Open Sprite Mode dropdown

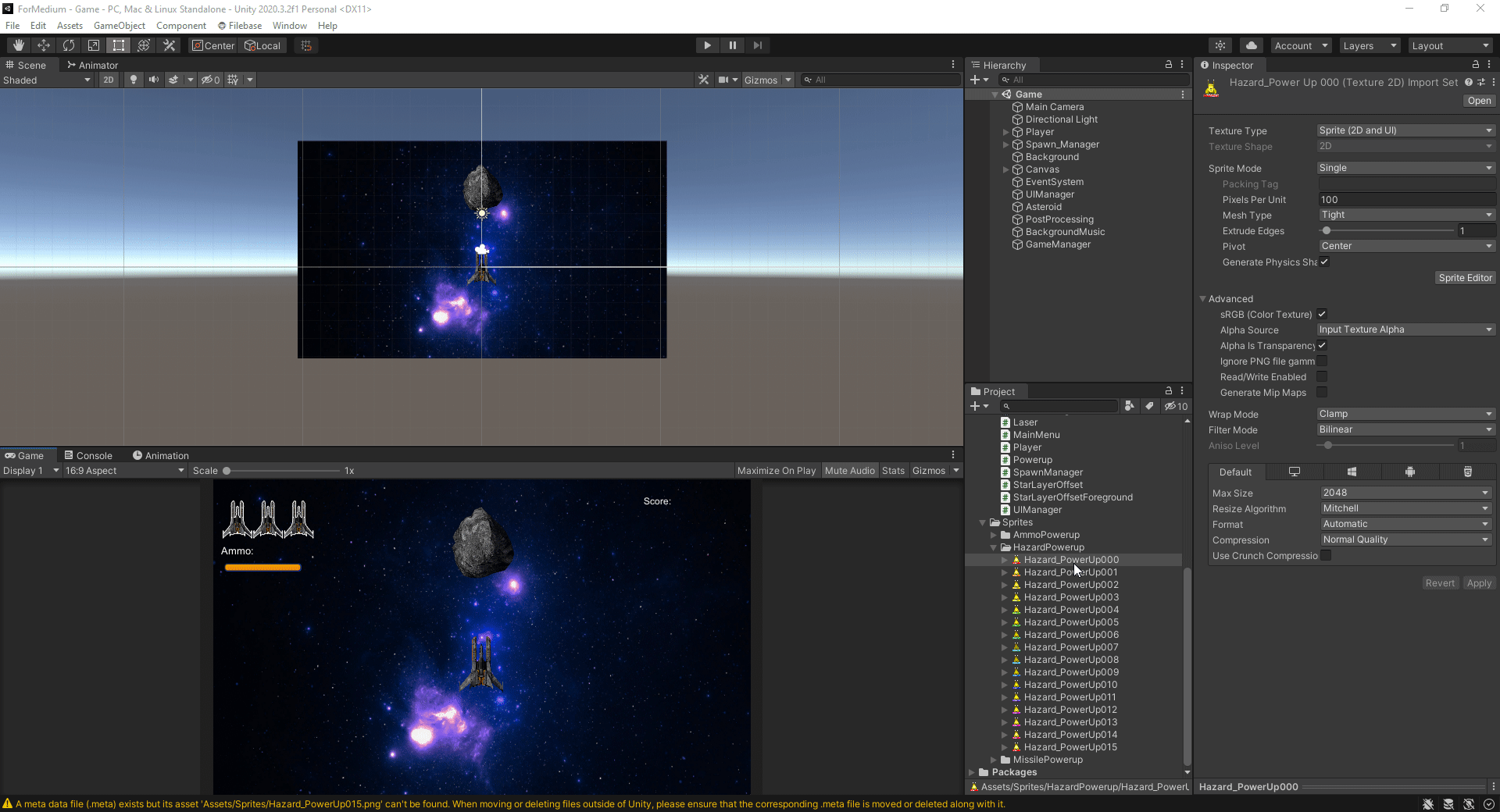(x=1405, y=168)
